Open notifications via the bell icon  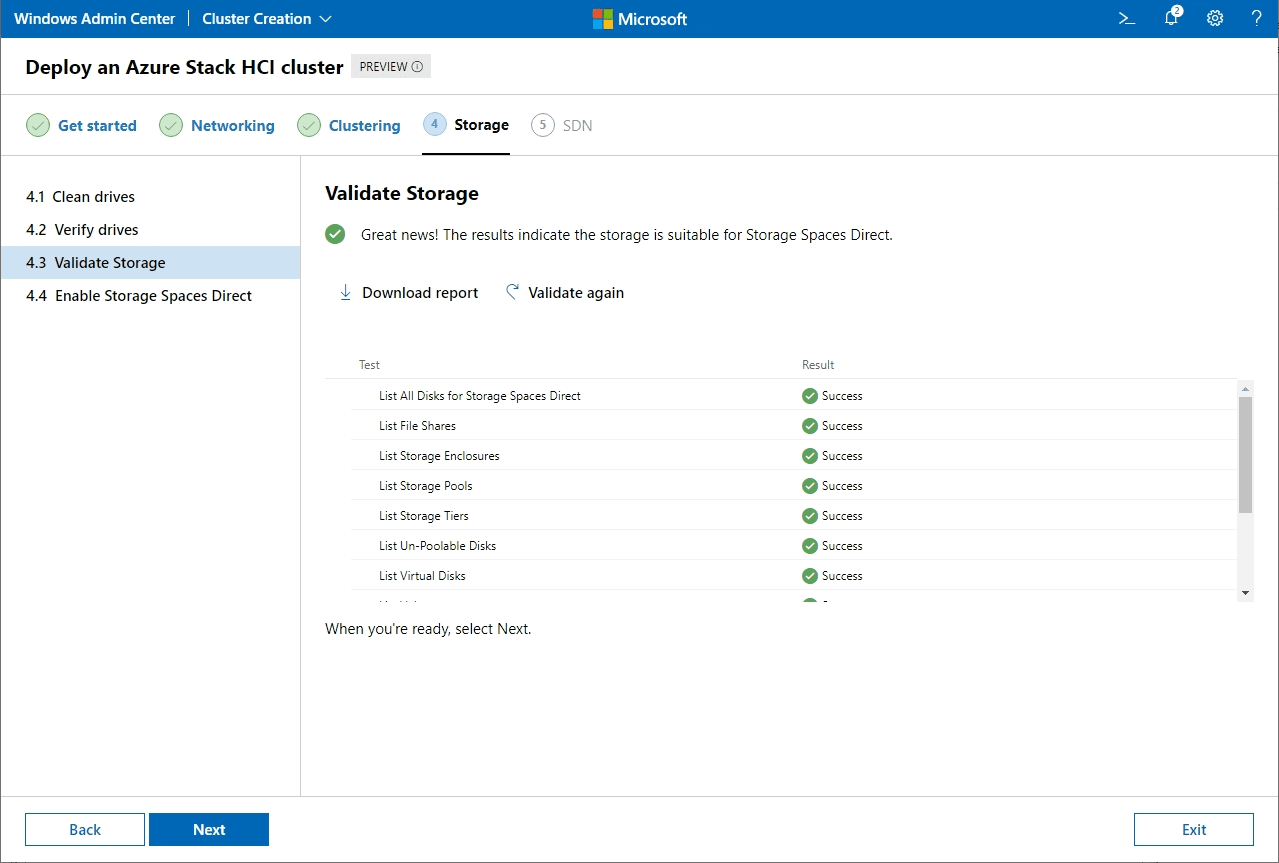pos(1170,18)
